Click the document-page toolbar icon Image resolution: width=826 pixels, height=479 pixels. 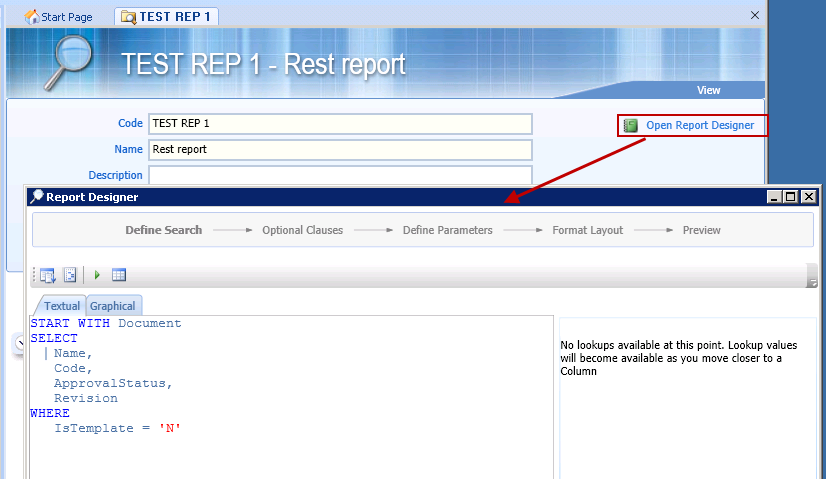point(70,275)
